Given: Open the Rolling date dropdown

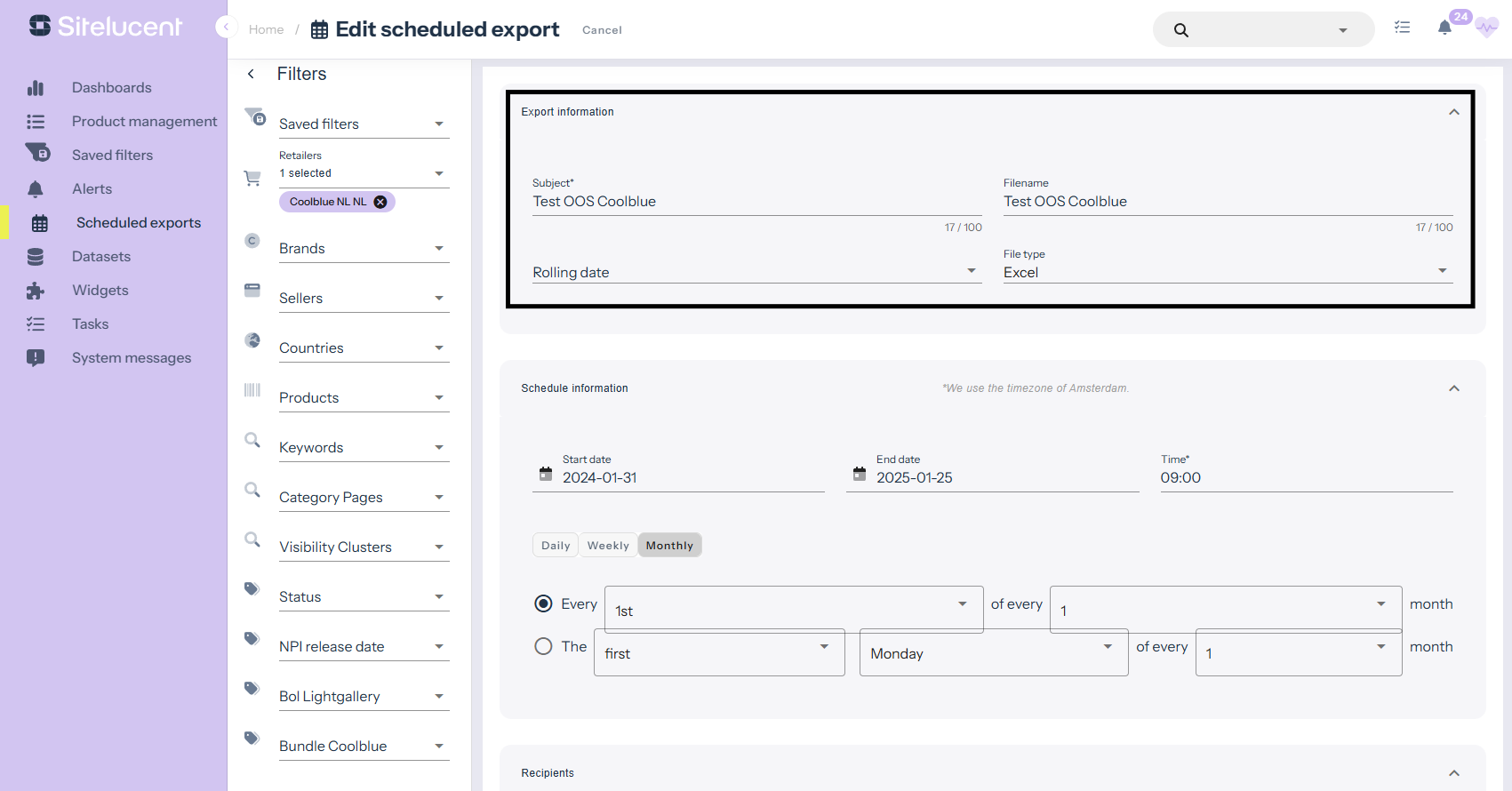Looking at the screenshot, I should click(756, 272).
